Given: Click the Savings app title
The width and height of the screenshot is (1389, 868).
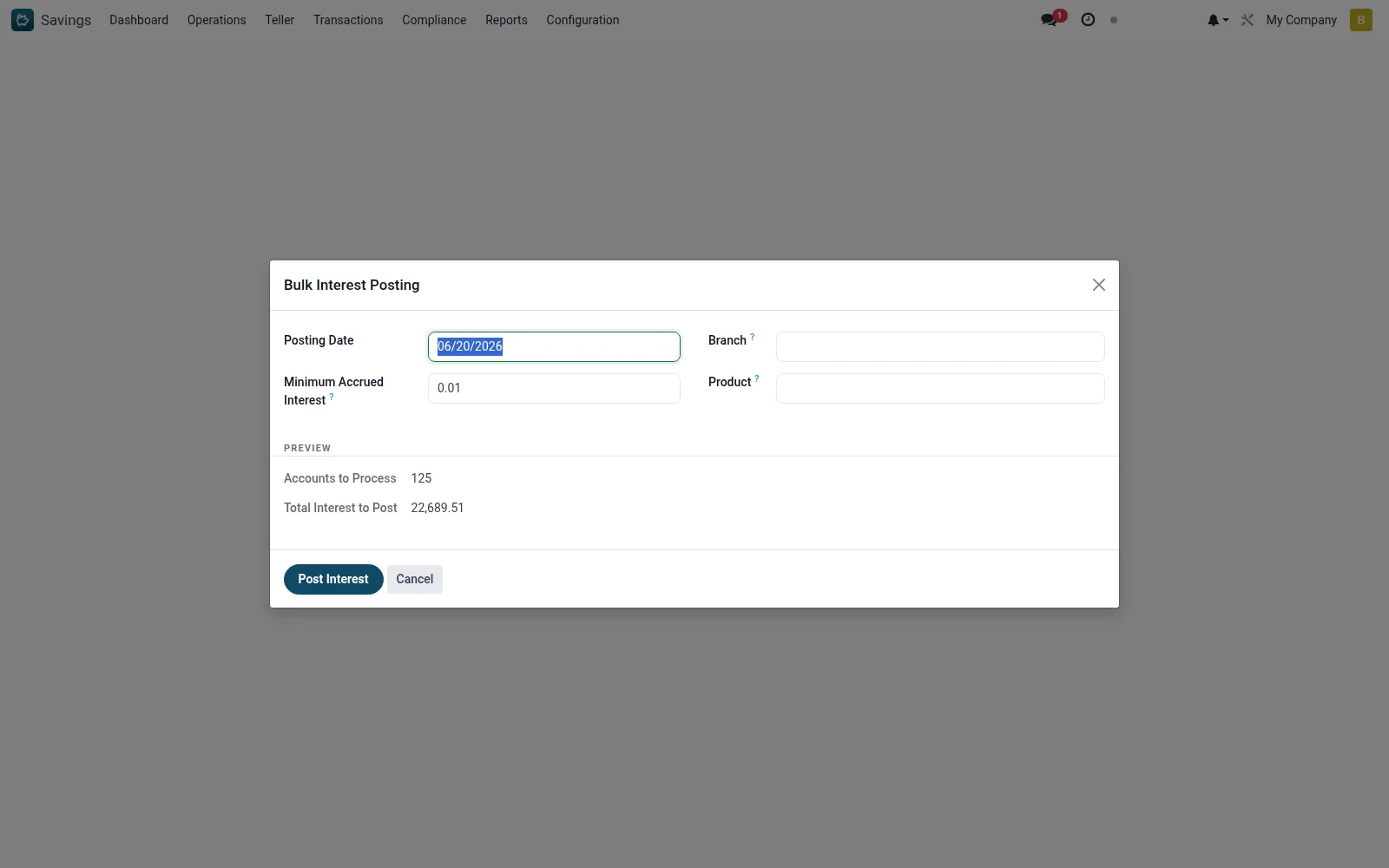Looking at the screenshot, I should coord(66,20).
